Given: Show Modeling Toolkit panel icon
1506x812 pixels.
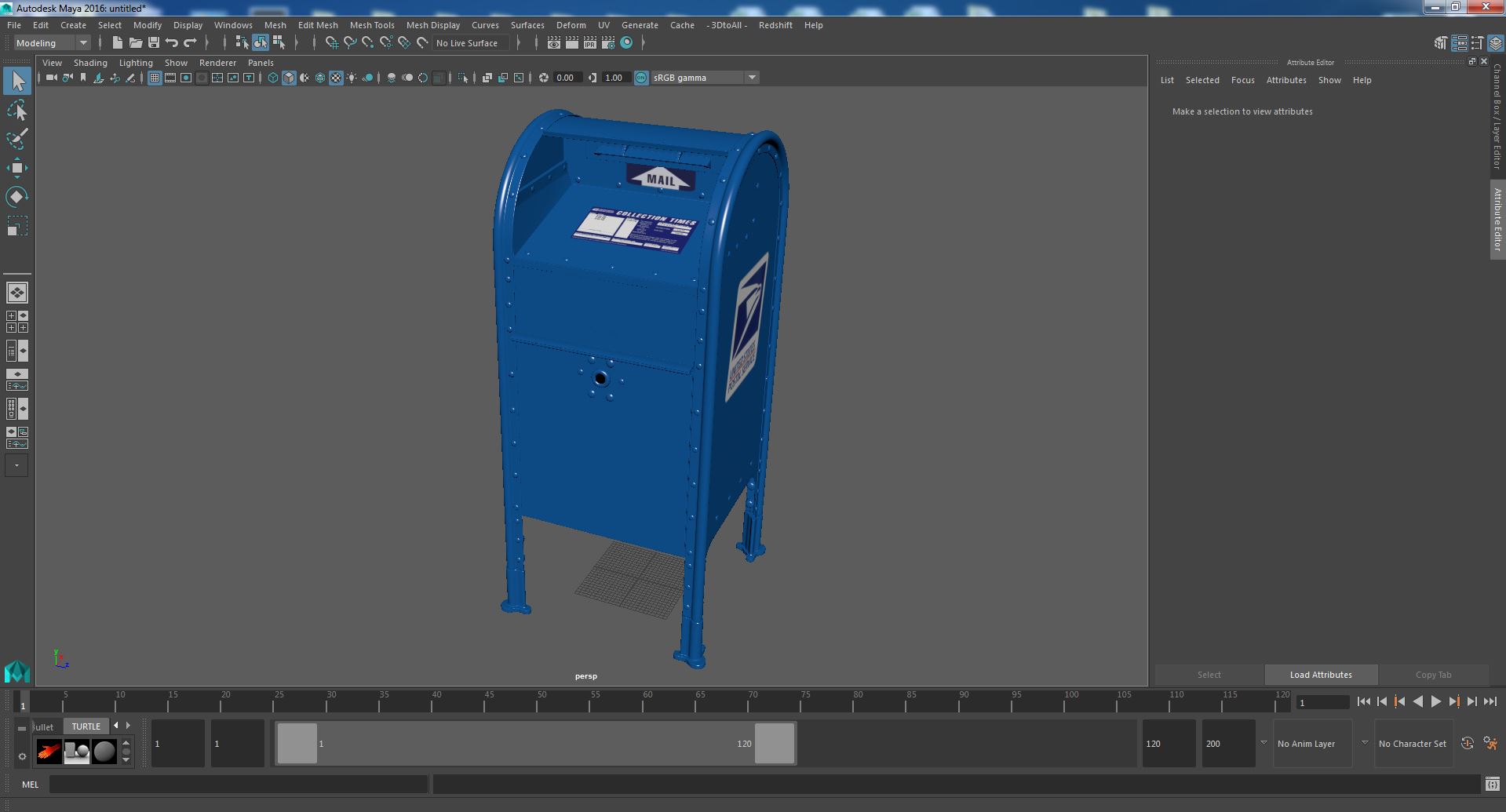Looking at the screenshot, I should 1441,43.
